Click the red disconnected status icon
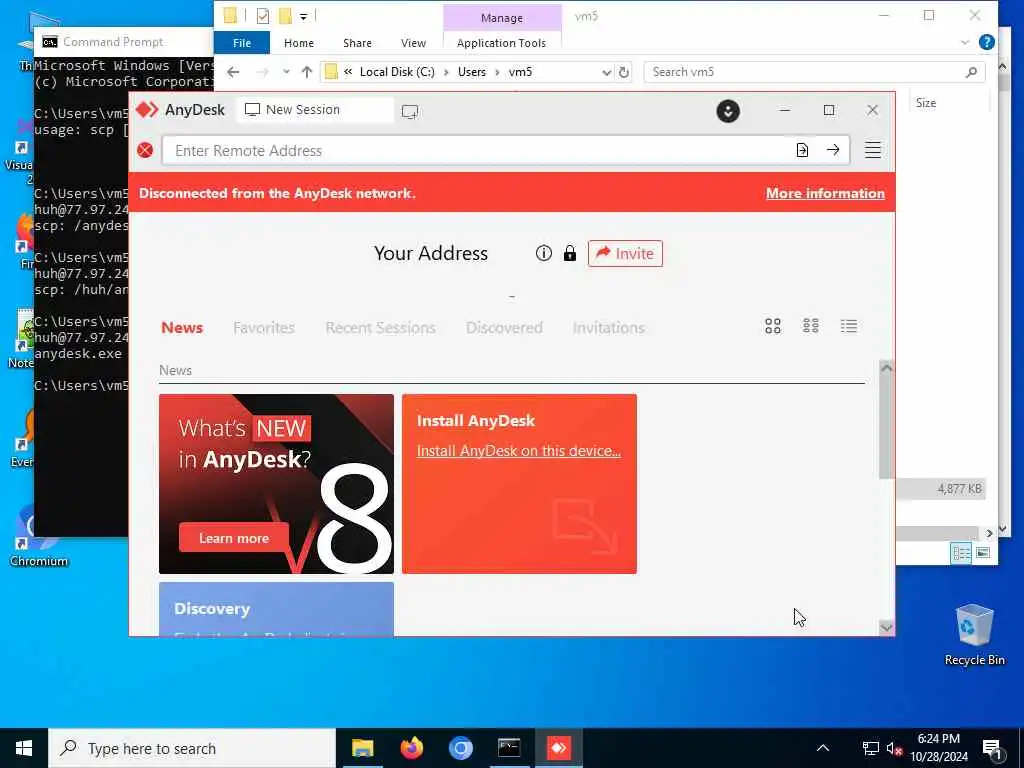This screenshot has height=768, width=1024. click(145, 150)
